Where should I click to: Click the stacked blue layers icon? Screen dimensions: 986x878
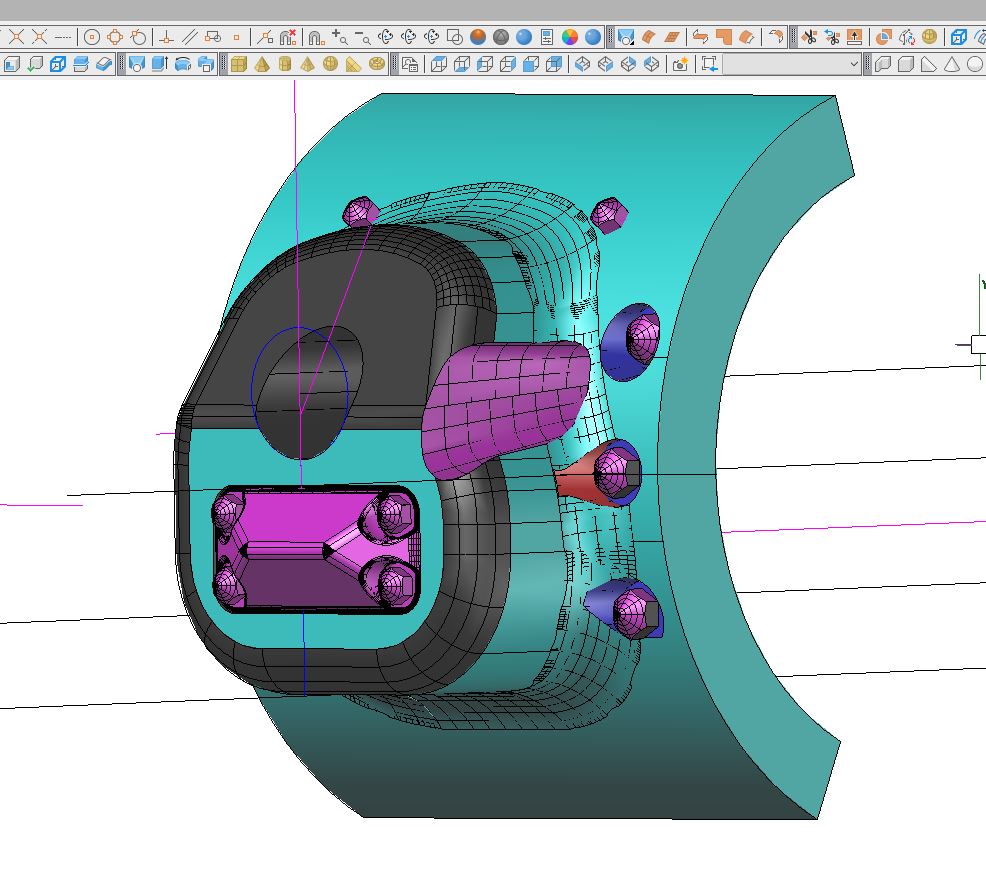(x=81, y=64)
